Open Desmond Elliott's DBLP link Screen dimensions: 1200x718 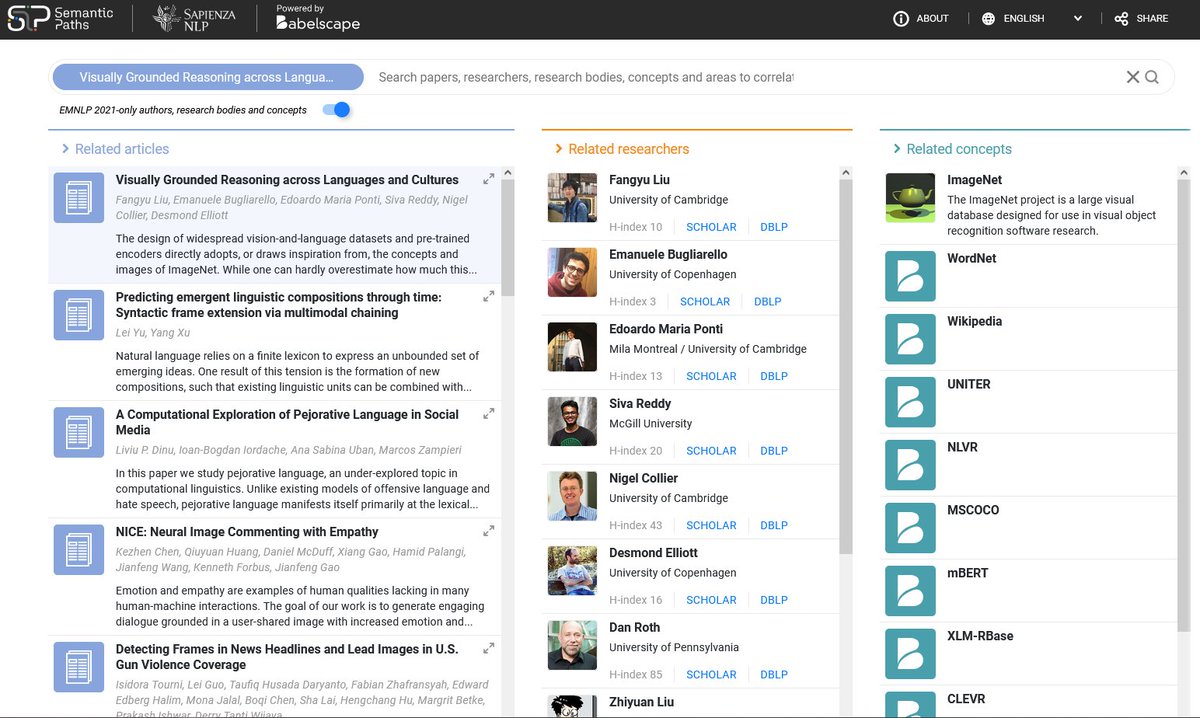point(774,600)
